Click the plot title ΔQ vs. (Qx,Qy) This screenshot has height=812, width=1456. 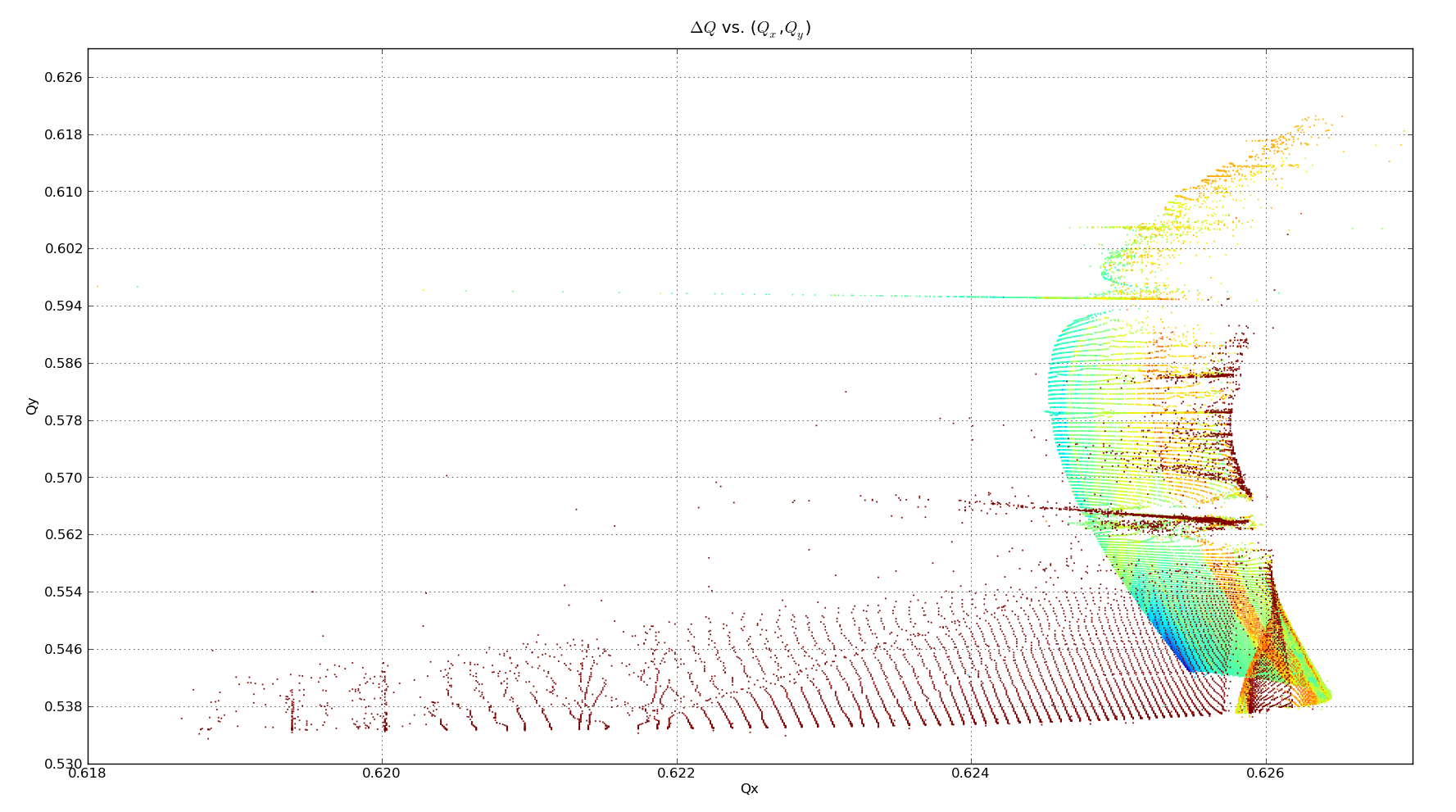[751, 29]
